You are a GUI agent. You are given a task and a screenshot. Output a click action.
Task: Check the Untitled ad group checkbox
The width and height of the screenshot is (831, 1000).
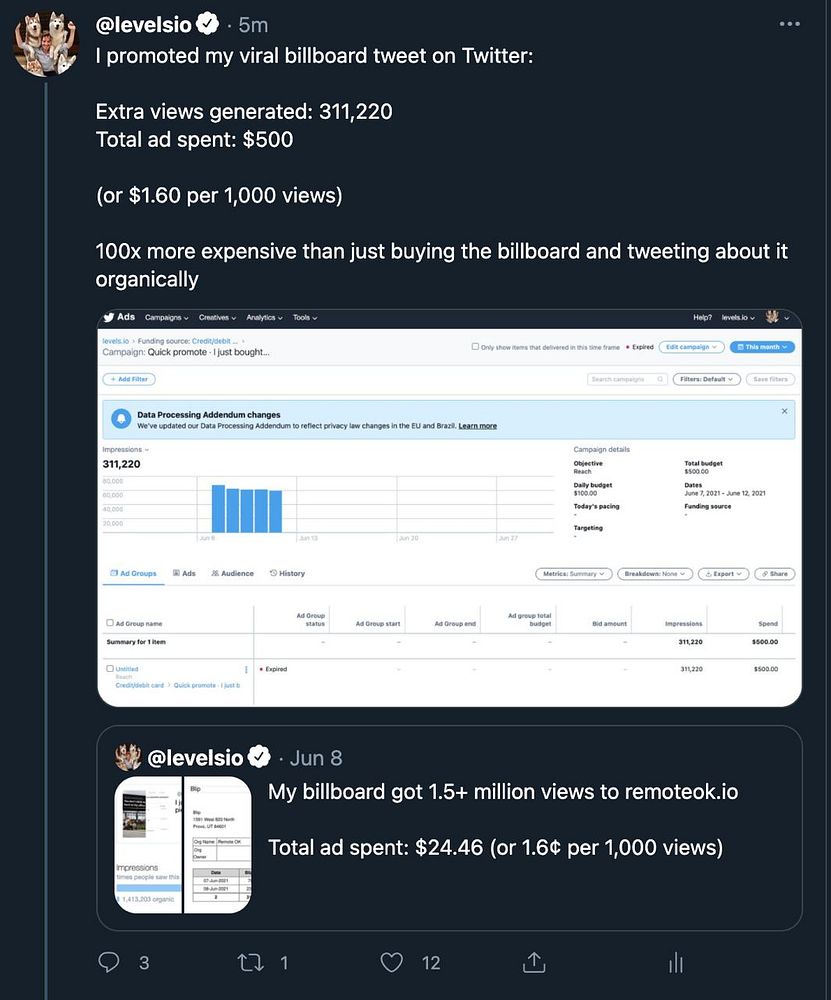(109, 669)
